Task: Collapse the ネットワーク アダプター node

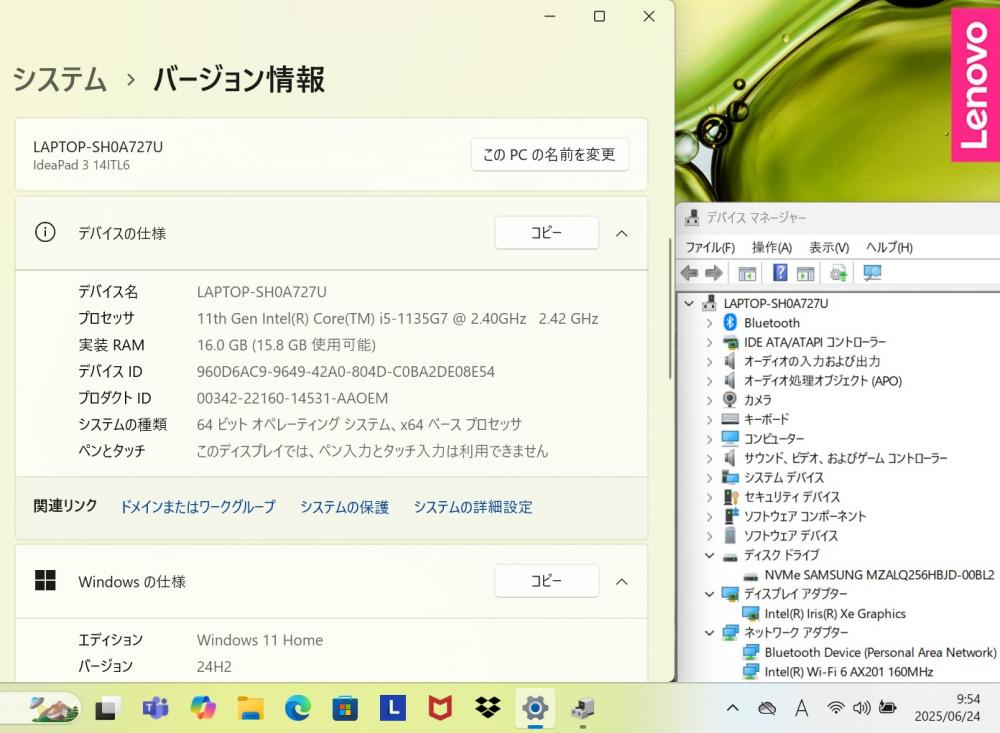Action: (709, 633)
